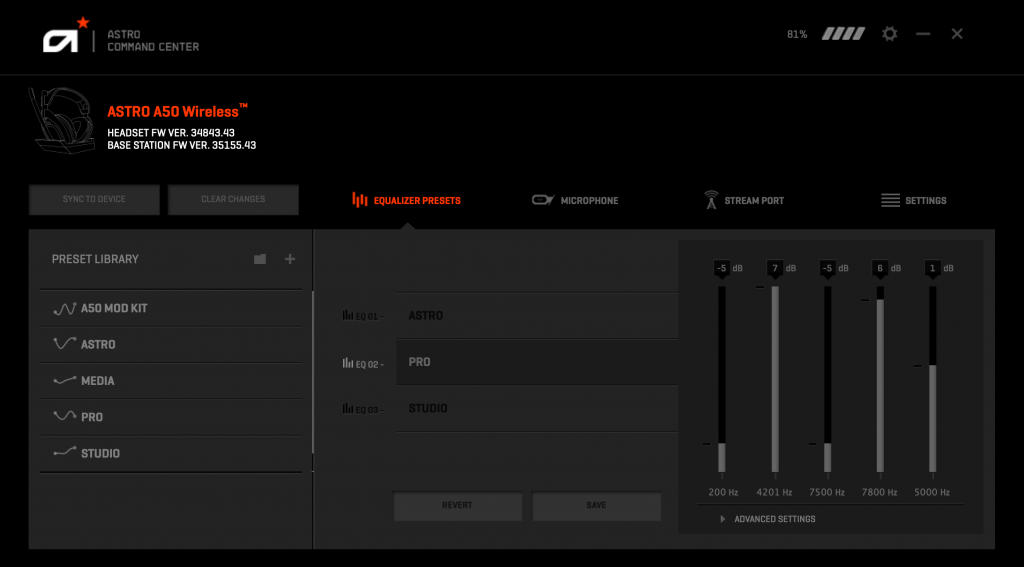This screenshot has width=1024, height=567.
Task: Open the Microphone tab
Action: coord(575,201)
